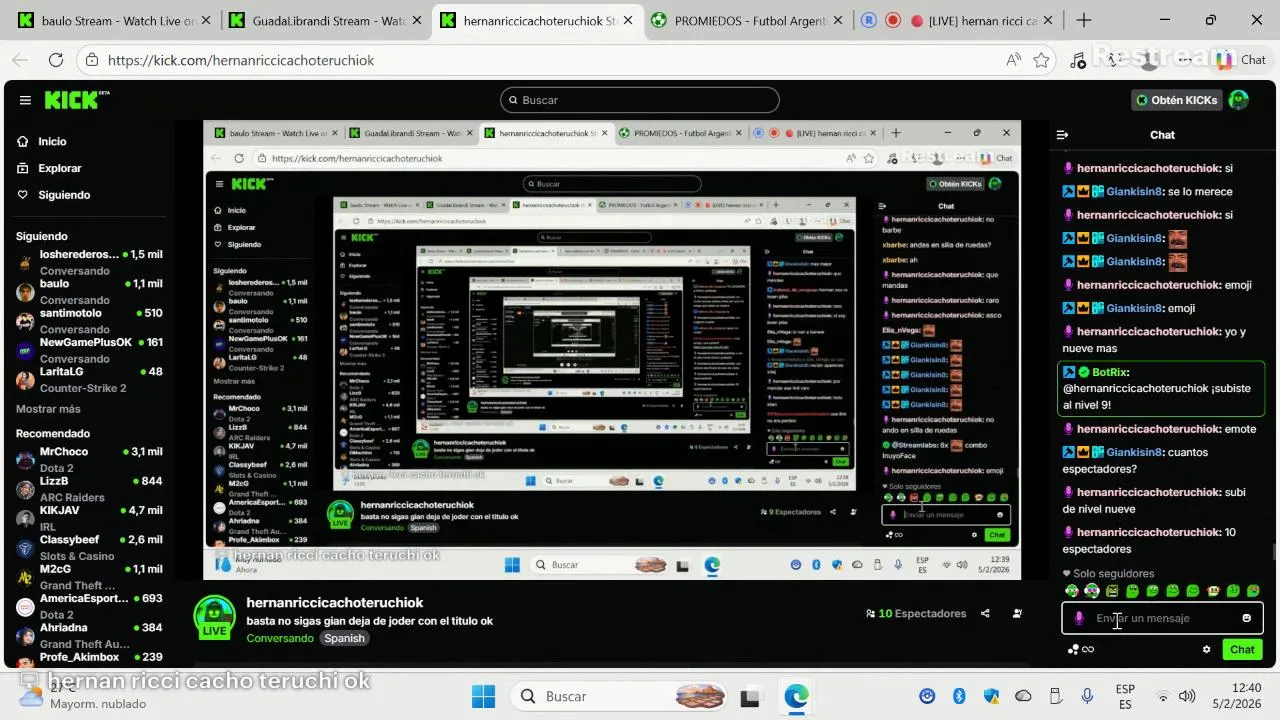Click the streamer LIVE avatar
This screenshot has width=1280, height=720.
214,618
